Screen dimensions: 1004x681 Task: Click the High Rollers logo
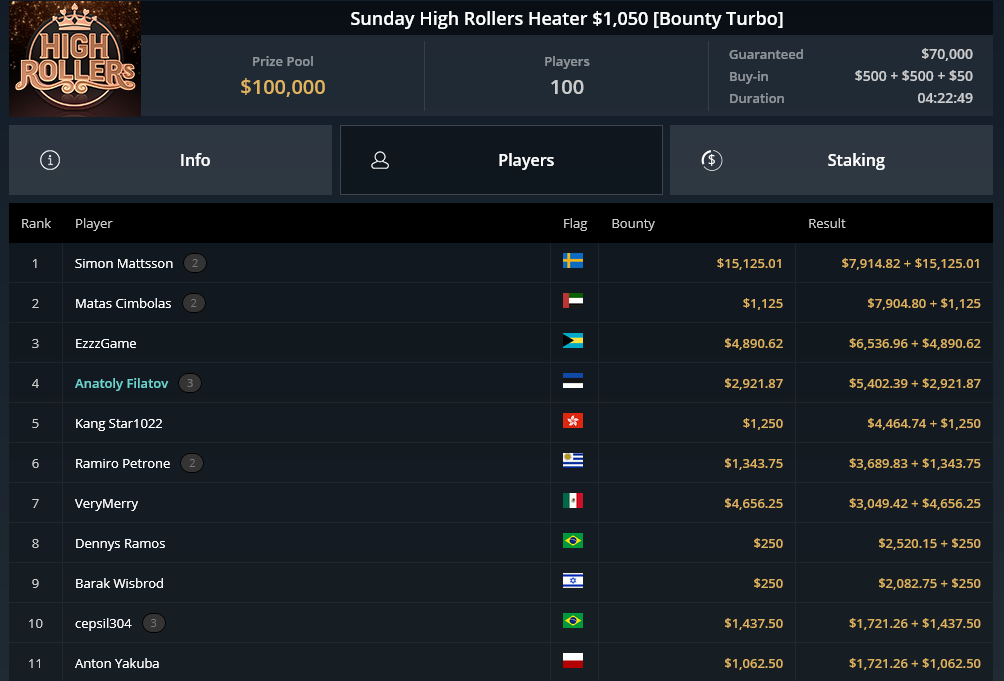point(75,58)
